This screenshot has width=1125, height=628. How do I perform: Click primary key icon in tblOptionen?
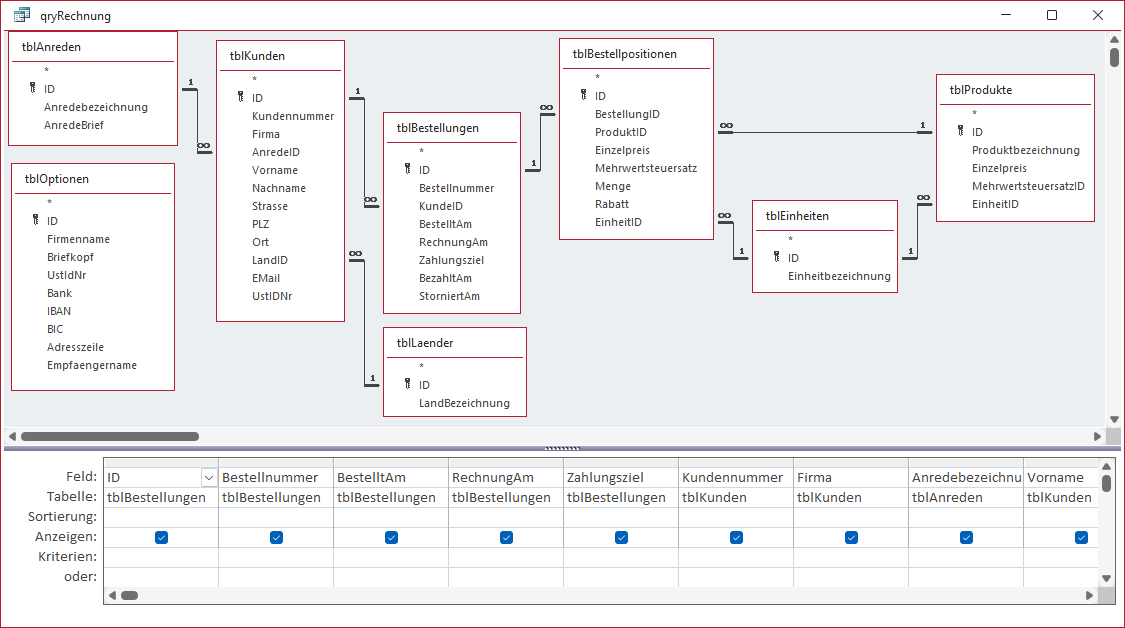click(x=36, y=221)
